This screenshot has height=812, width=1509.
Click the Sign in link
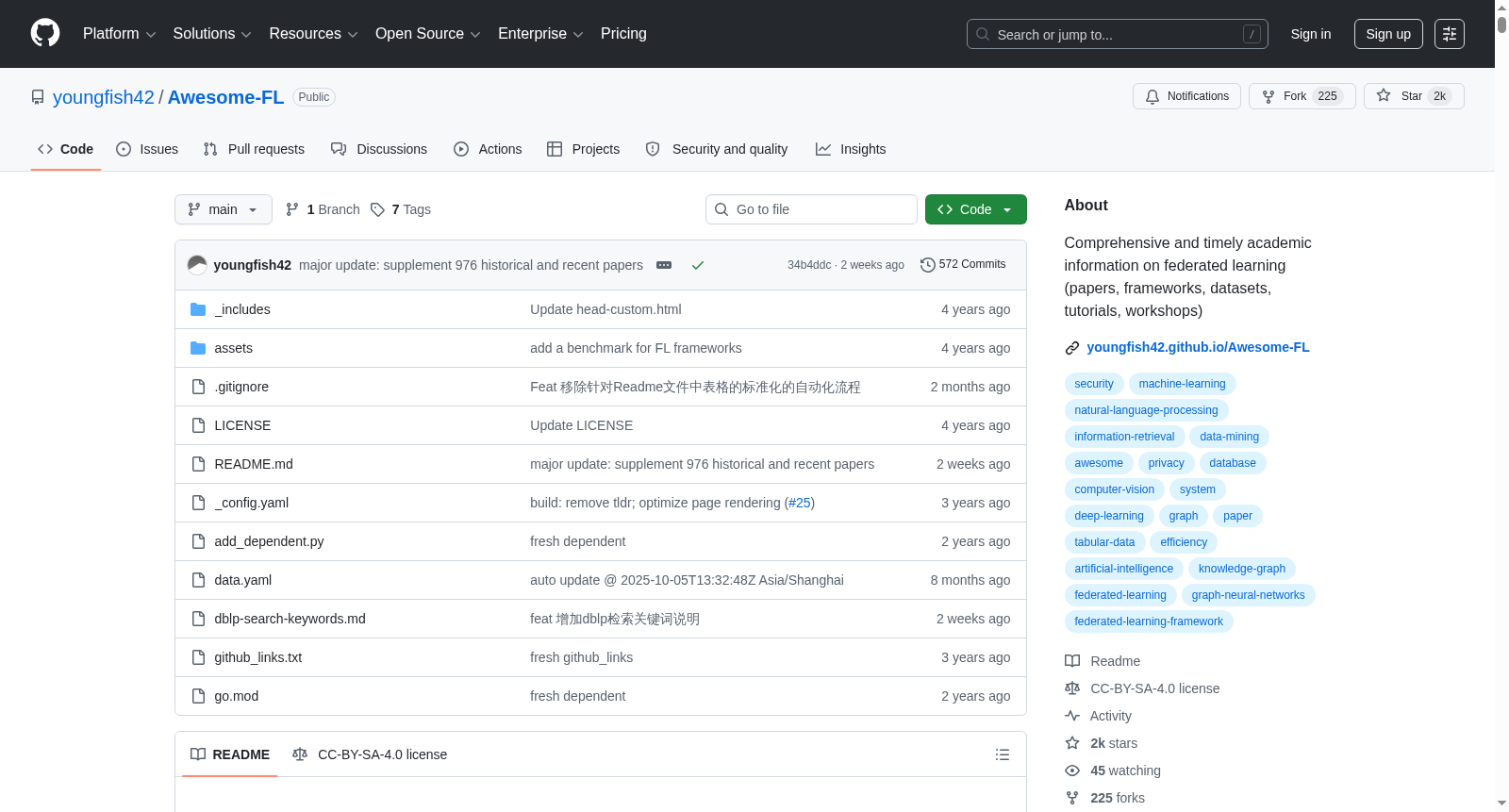pos(1311,34)
